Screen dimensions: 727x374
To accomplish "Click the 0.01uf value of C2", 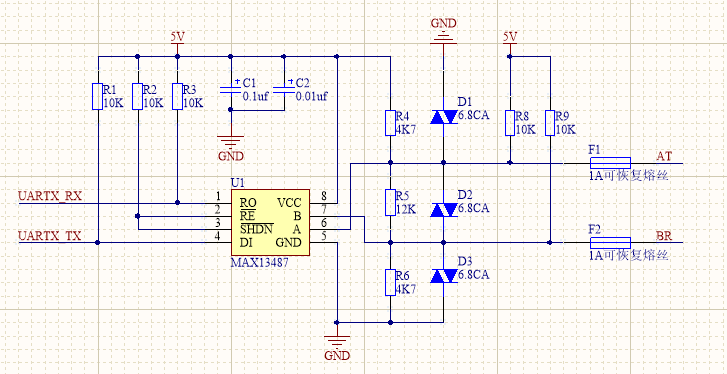I will [312, 96].
